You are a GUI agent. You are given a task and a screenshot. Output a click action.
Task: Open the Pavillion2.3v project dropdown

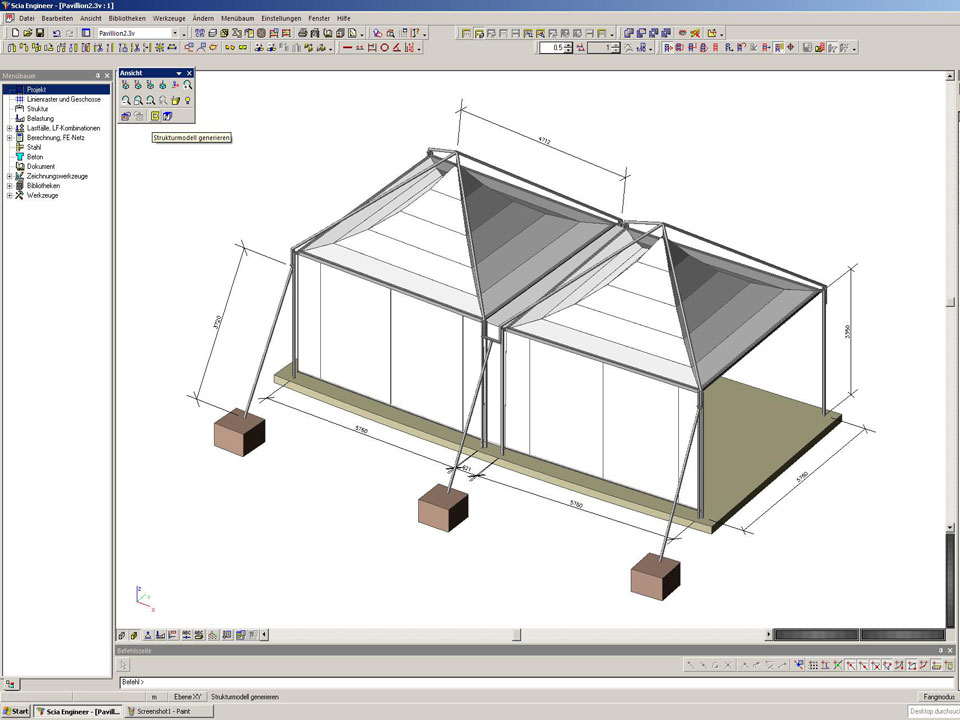[x=184, y=33]
